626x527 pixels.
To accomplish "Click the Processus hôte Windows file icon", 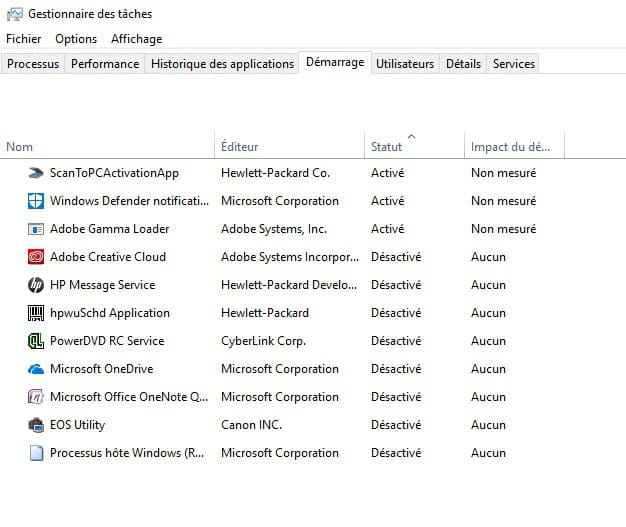I will [x=36, y=453].
